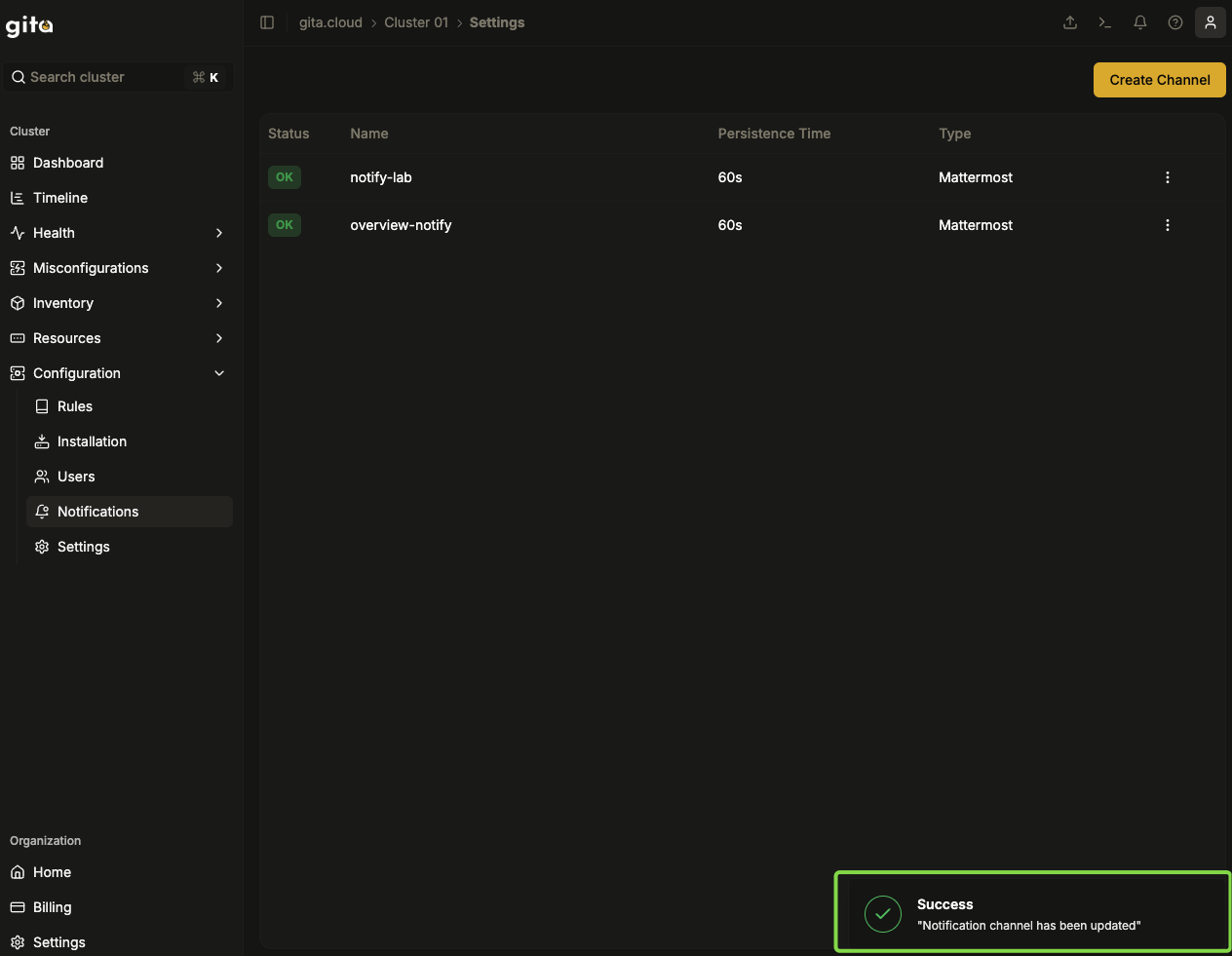Screen dimensions: 1232x956
Task: Click the Create Channel button
Action: tap(1160, 80)
